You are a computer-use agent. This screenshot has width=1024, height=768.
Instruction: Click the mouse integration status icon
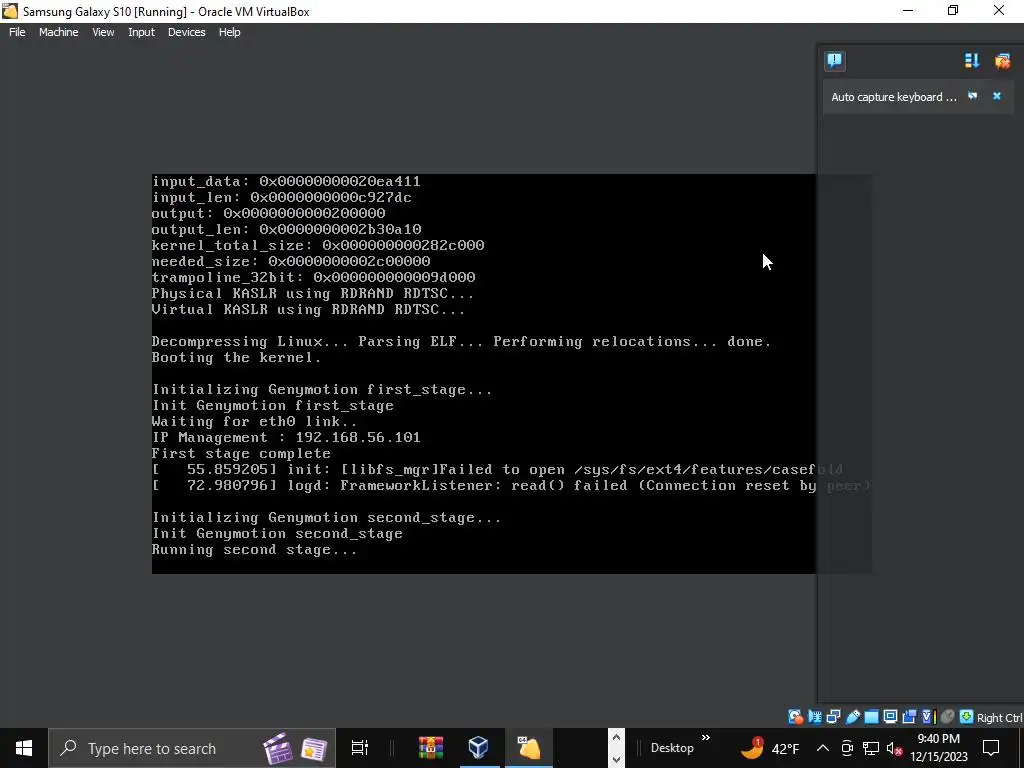948,717
